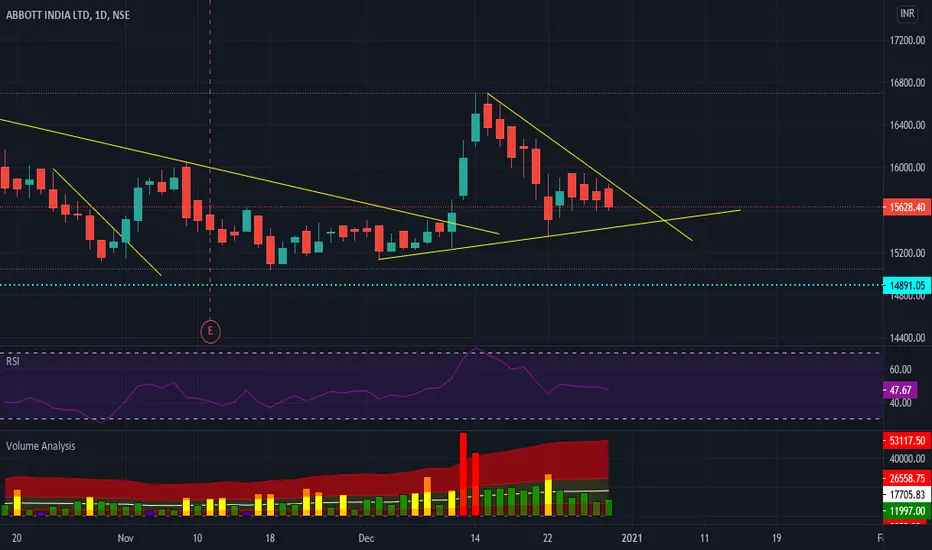This screenshot has width=932, height=550.
Task: Click the 17200.00 price axis value
Action: pos(907,40)
